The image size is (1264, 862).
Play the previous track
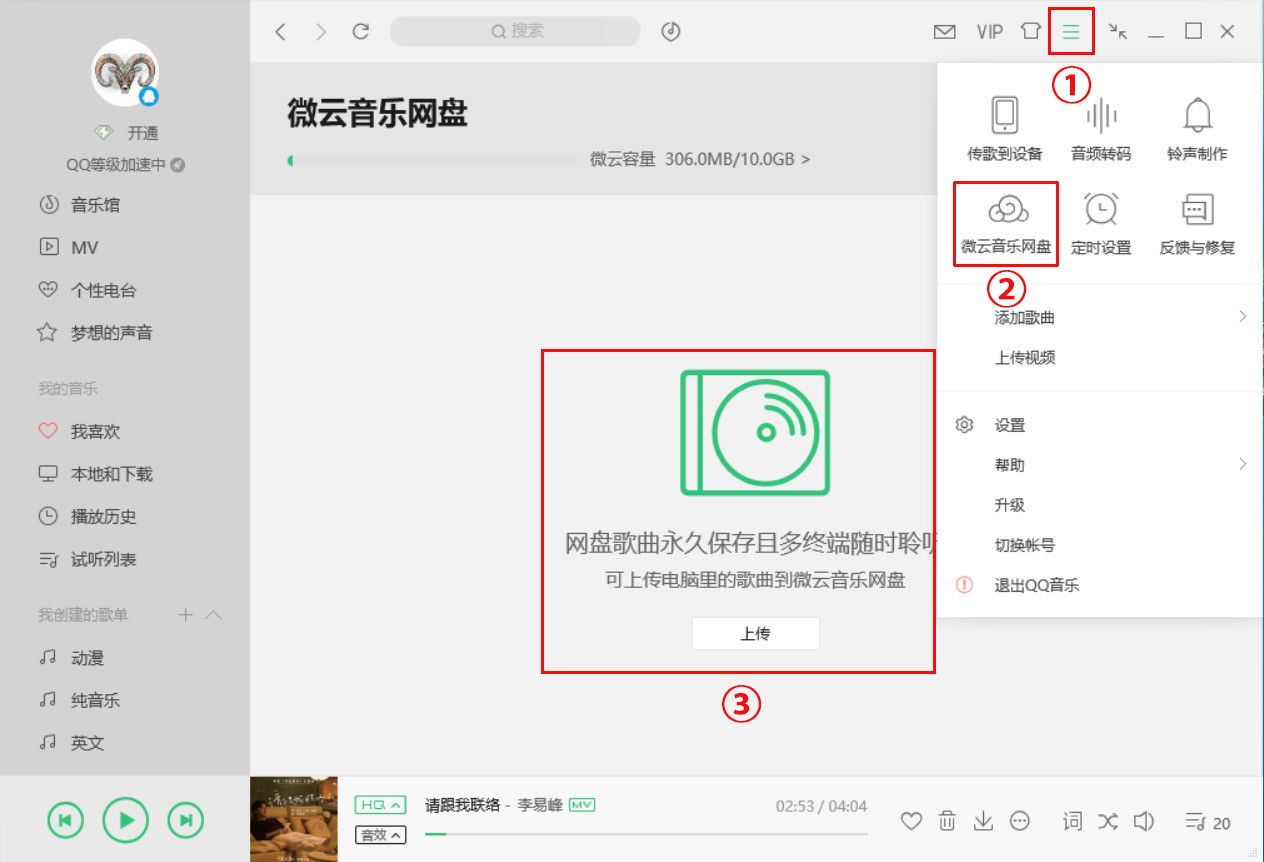coord(65,821)
